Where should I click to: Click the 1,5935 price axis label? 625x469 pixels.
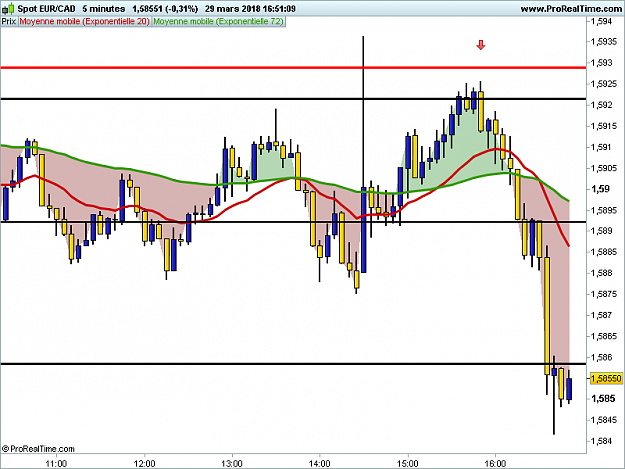pos(604,41)
